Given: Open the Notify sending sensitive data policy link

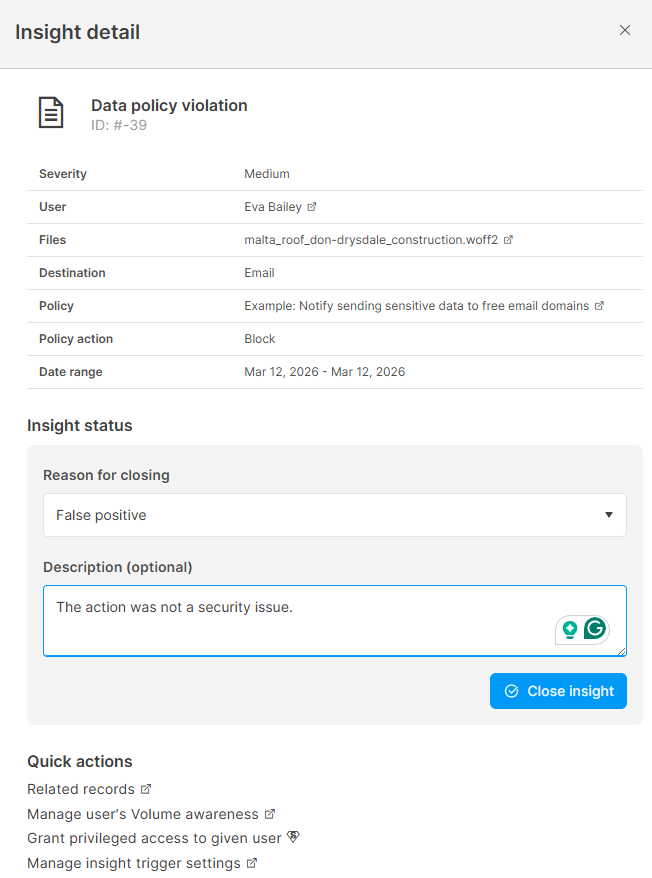Looking at the screenshot, I should 416,306.
